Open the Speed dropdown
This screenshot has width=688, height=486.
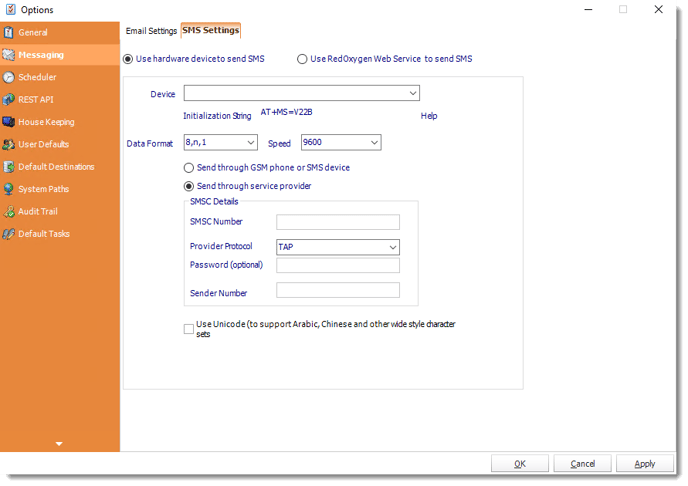[341, 143]
